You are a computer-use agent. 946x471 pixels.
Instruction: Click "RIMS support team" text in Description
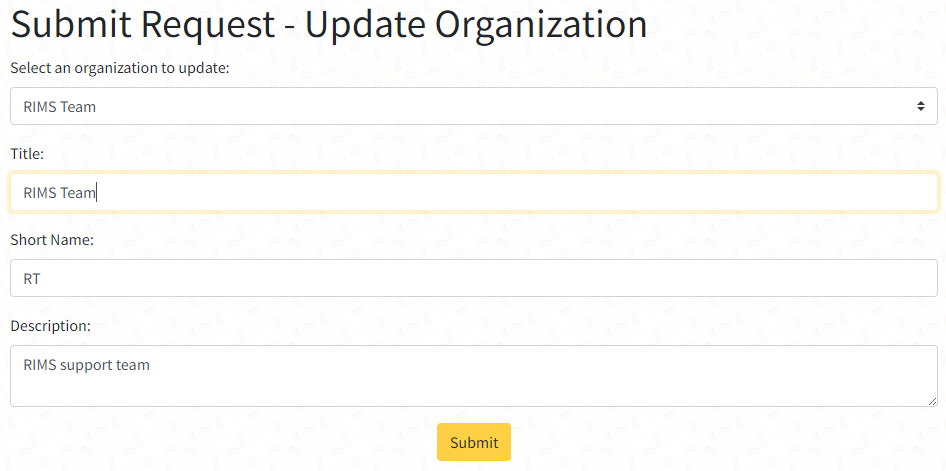(86, 365)
